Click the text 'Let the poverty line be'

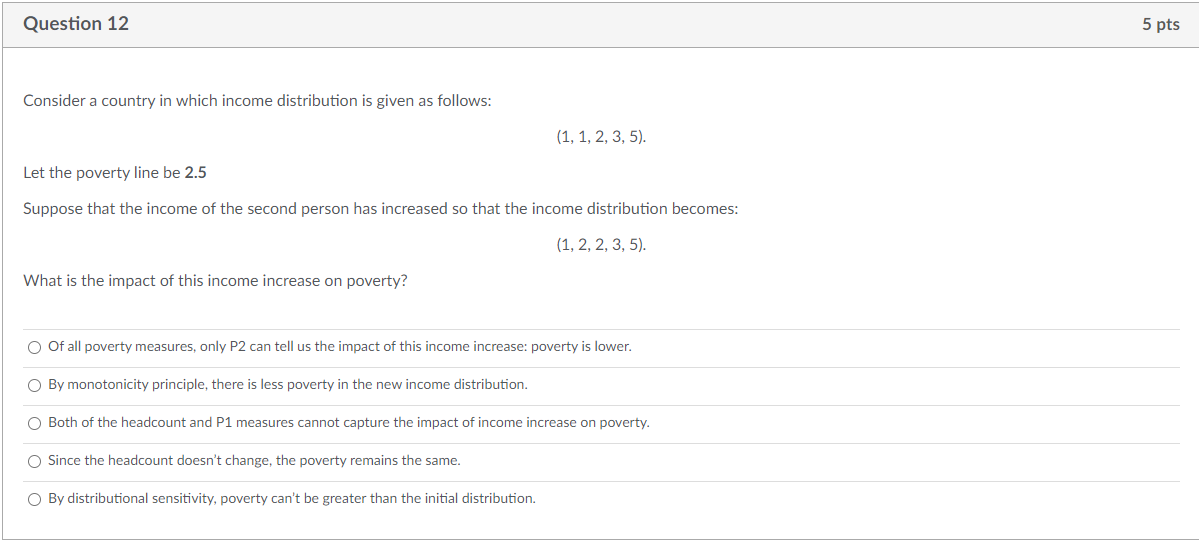[102, 173]
